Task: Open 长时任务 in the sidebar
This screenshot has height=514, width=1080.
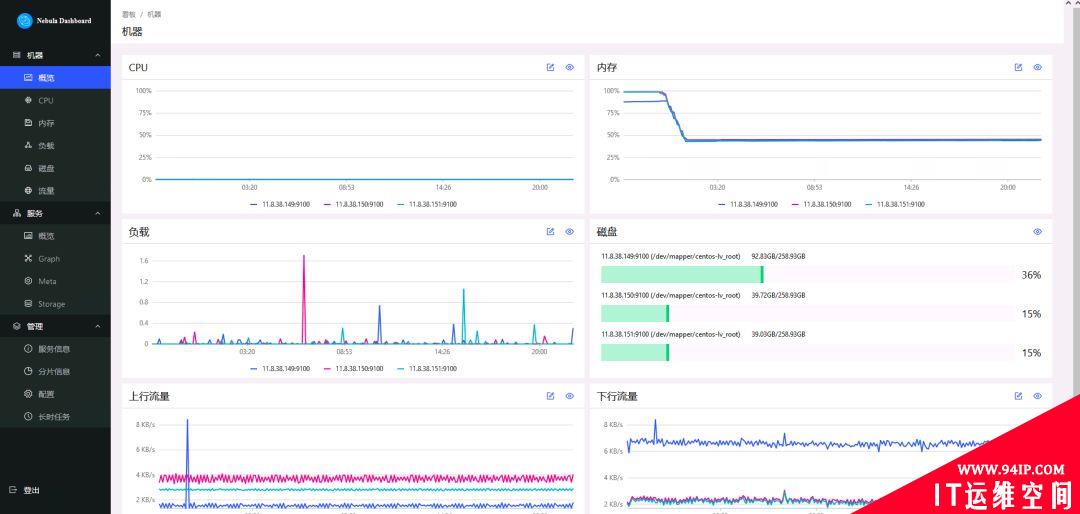Action: 55,417
